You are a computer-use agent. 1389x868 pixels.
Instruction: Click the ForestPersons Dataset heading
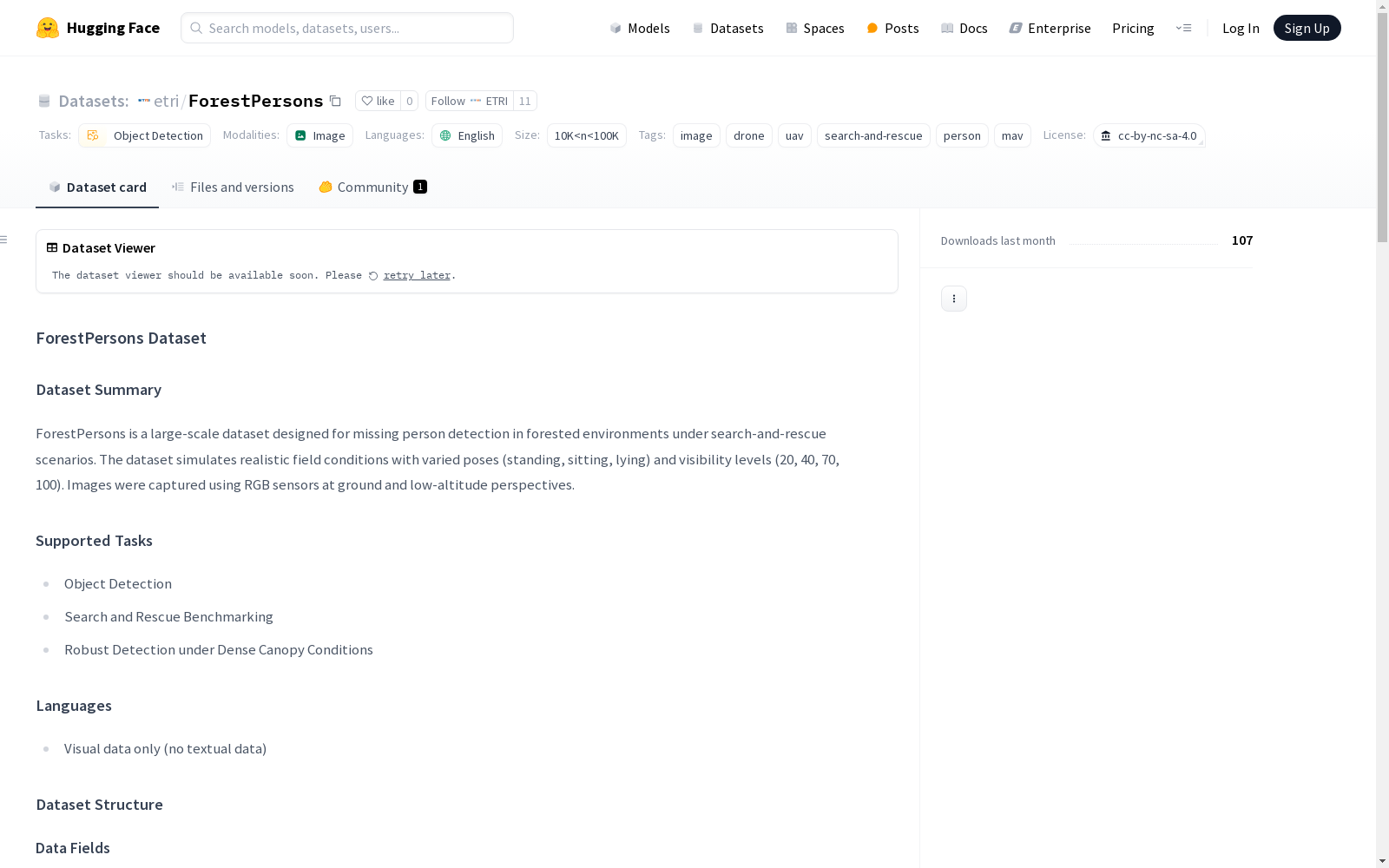click(x=122, y=338)
